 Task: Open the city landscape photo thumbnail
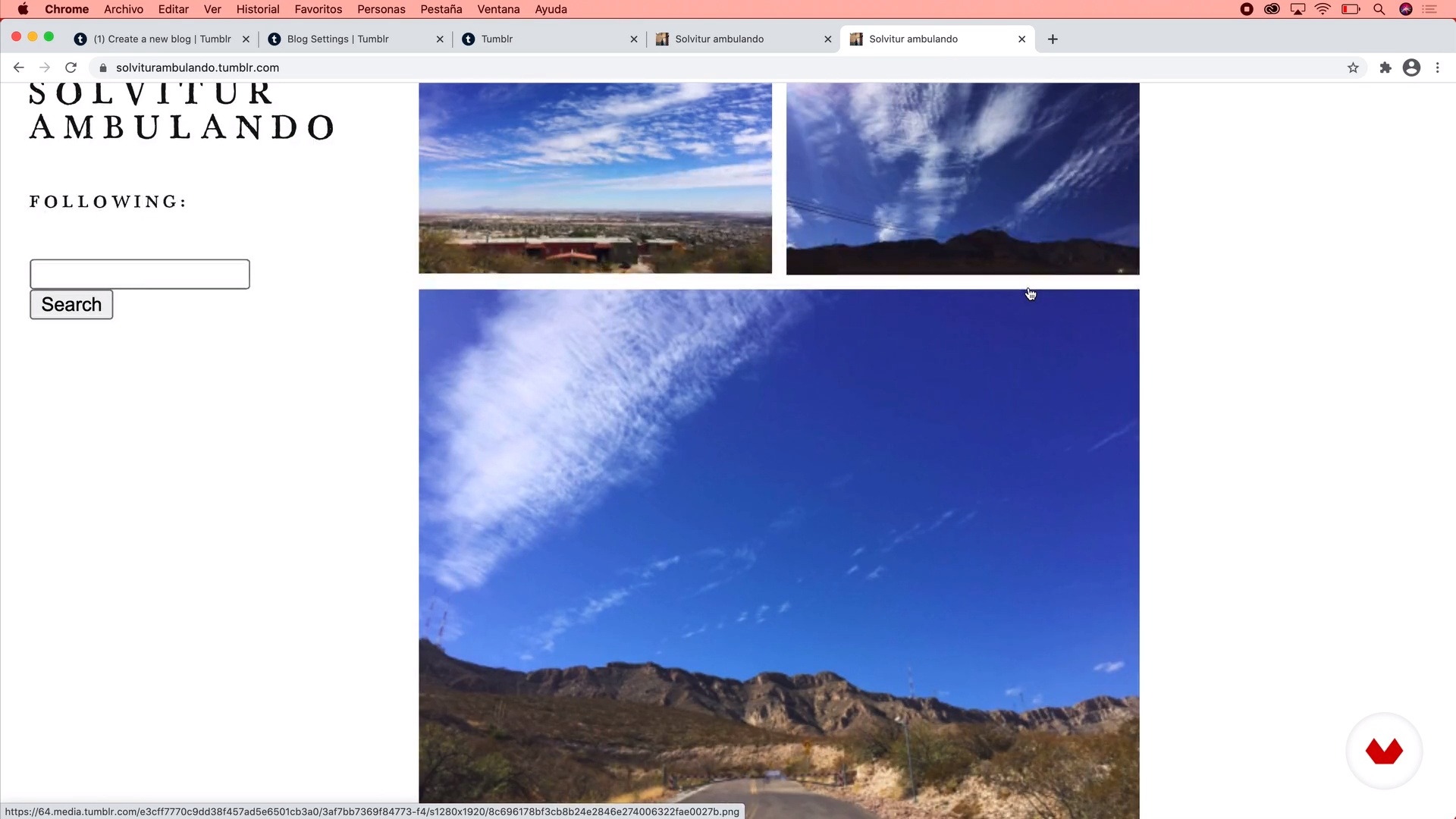tap(595, 178)
